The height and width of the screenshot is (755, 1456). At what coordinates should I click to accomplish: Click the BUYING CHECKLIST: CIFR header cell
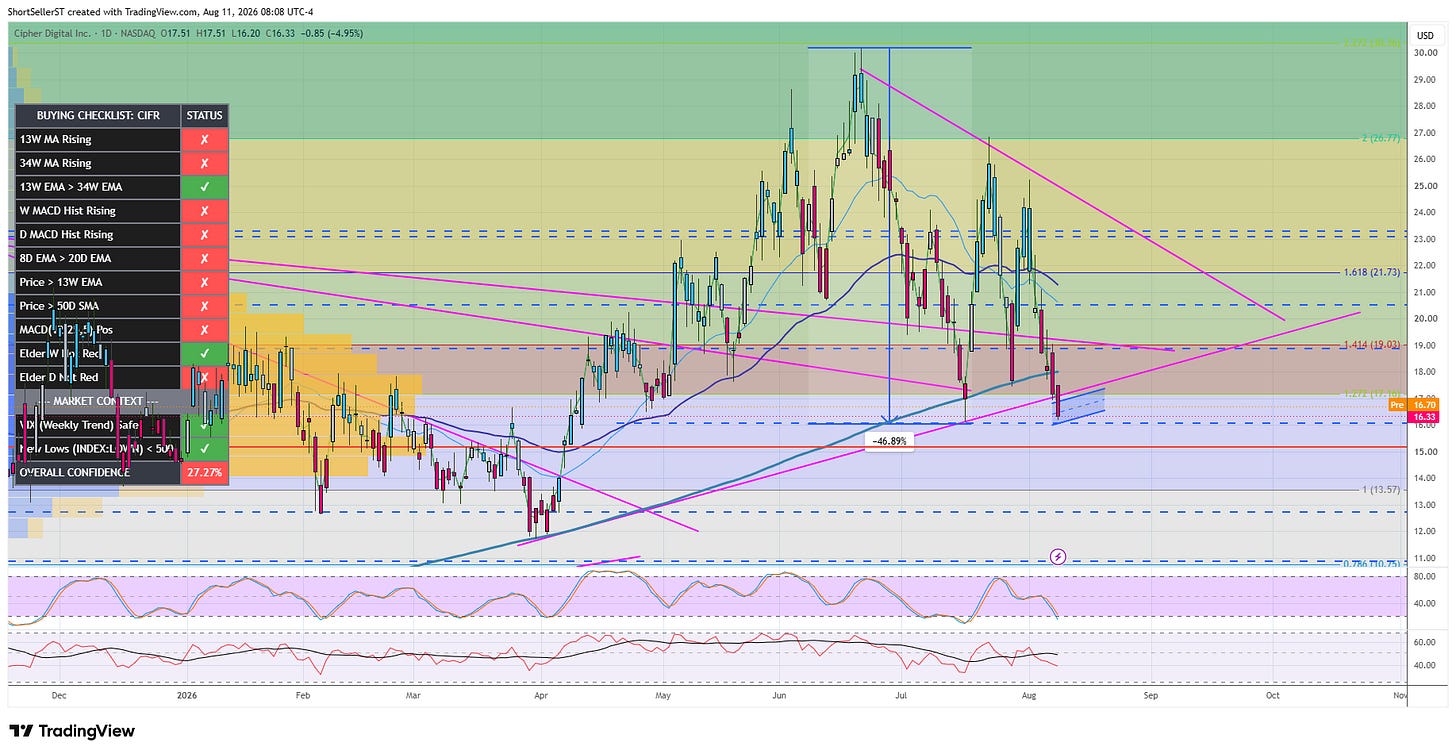click(x=98, y=115)
